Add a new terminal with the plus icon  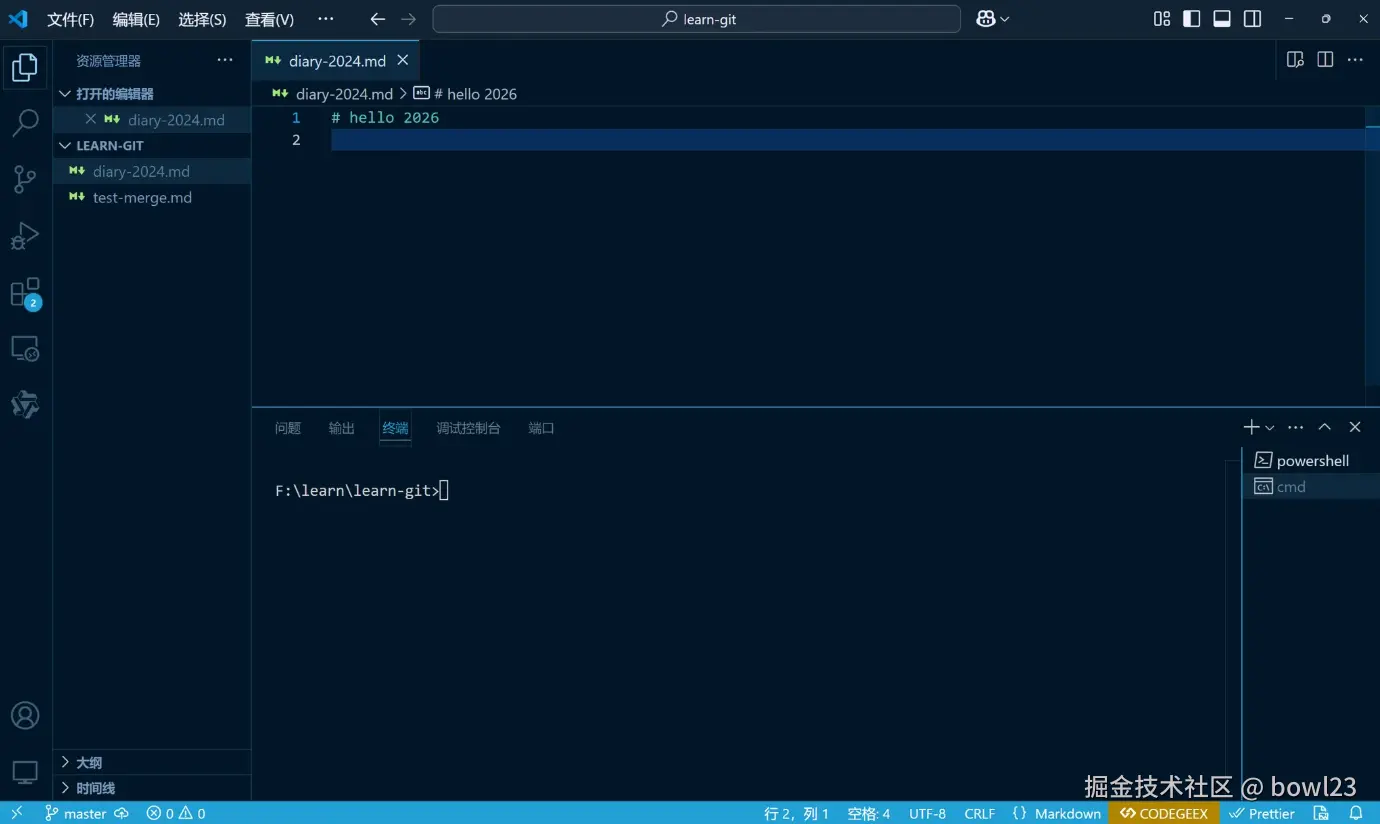(1251, 427)
